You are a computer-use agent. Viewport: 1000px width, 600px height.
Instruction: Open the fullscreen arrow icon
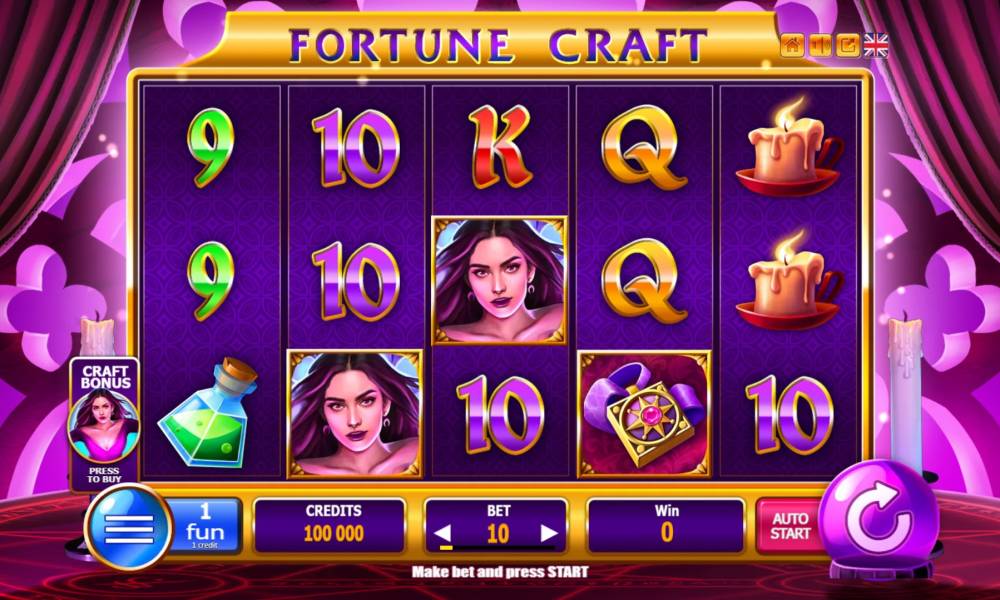(848, 45)
